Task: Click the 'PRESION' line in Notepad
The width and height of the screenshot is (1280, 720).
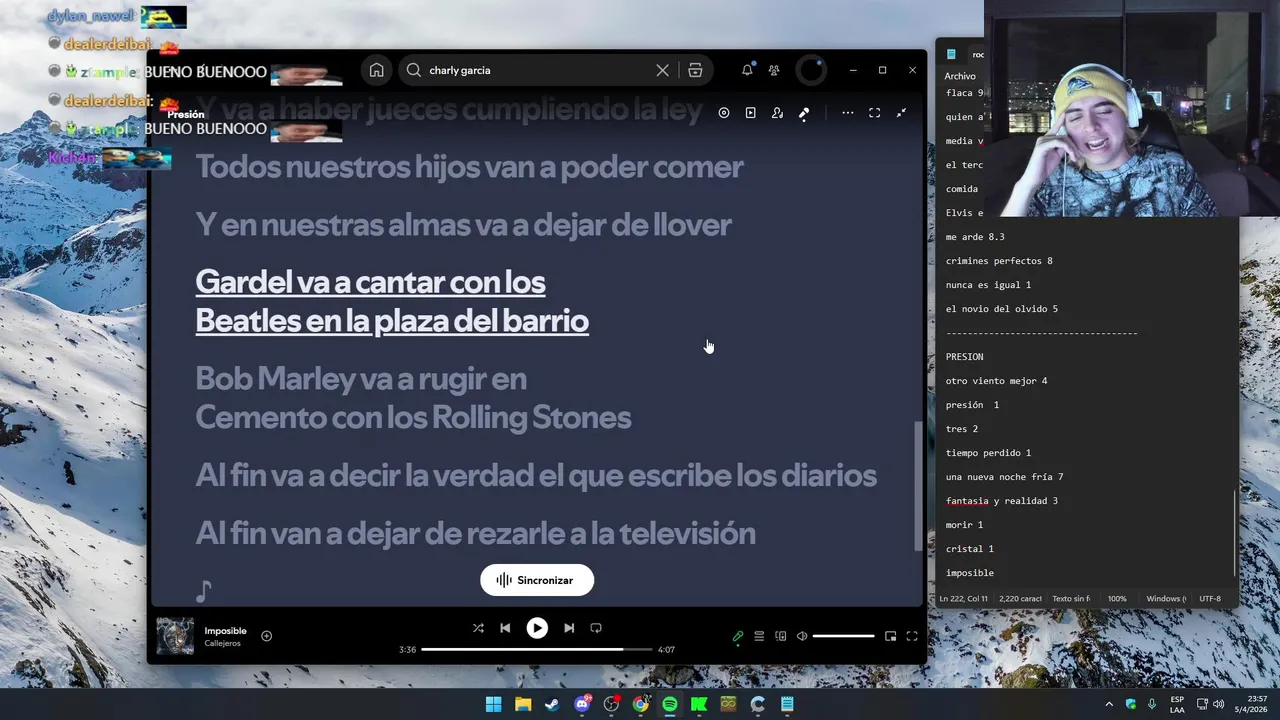Action: [x=964, y=357]
